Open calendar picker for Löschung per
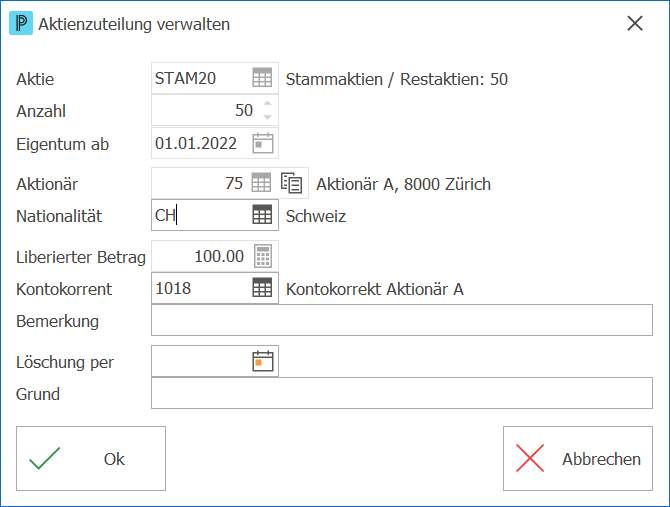The width and height of the screenshot is (670, 507). (263, 361)
